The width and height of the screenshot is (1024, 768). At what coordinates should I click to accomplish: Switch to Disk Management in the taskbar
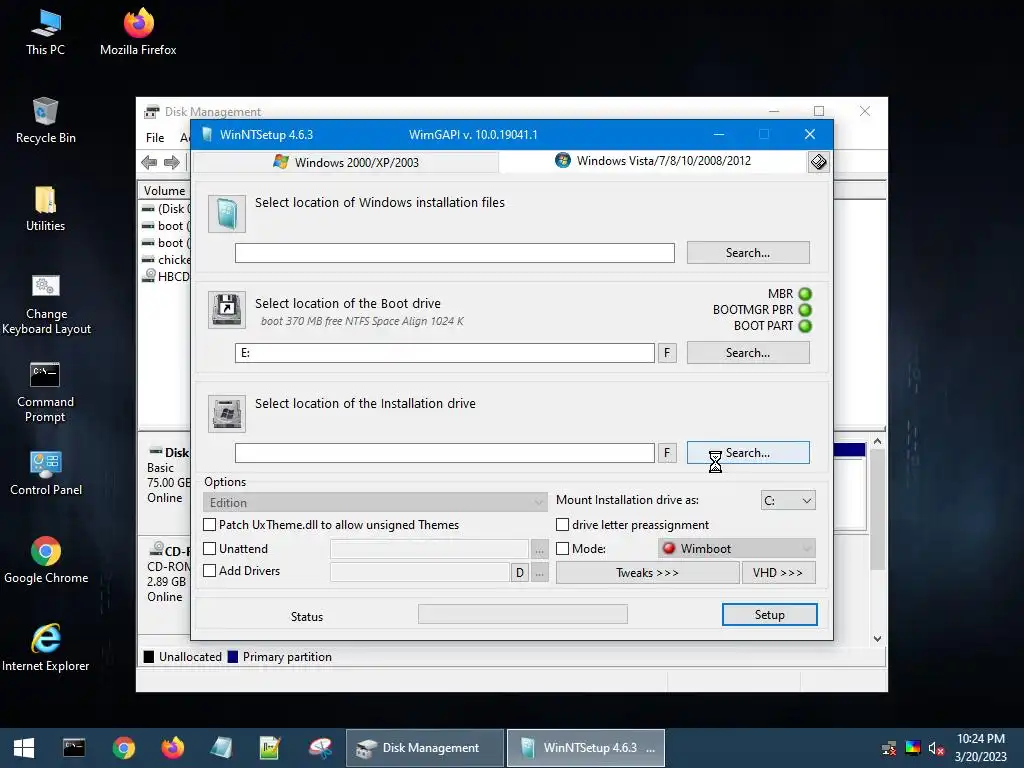tap(425, 748)
